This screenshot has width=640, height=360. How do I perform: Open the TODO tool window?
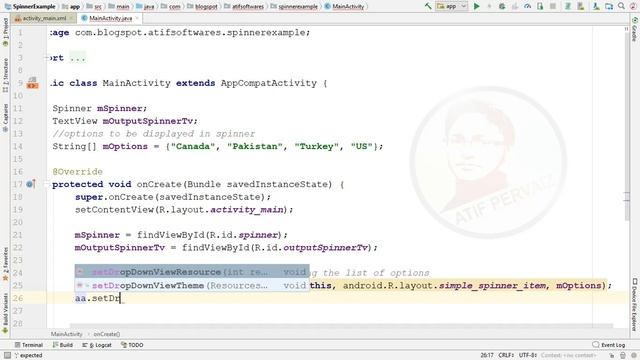click(132, 345)
